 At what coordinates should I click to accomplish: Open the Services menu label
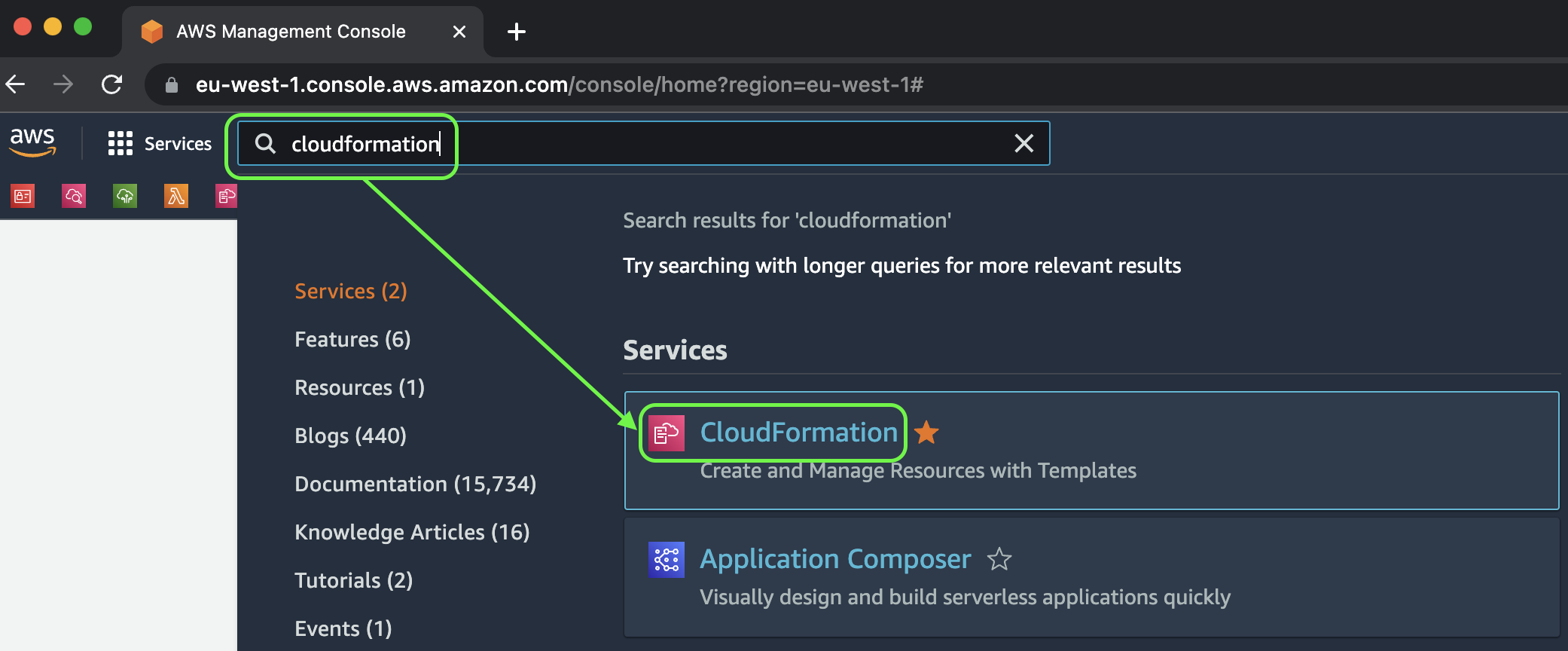coord(178,143)
